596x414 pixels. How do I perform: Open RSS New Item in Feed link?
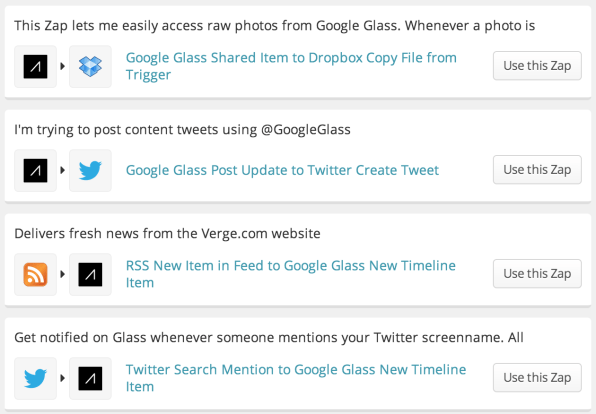coord(291,274)
